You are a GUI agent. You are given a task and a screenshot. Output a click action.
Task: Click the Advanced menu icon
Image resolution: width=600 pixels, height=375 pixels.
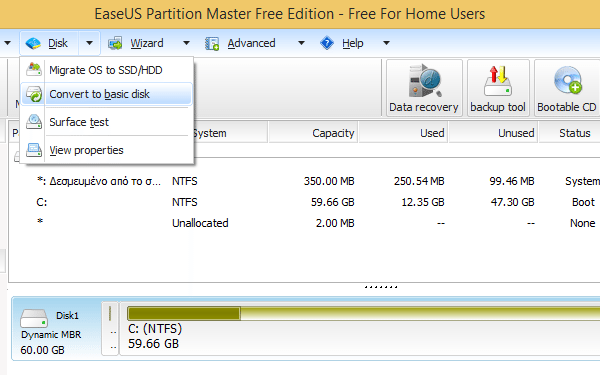click(212, 43)
